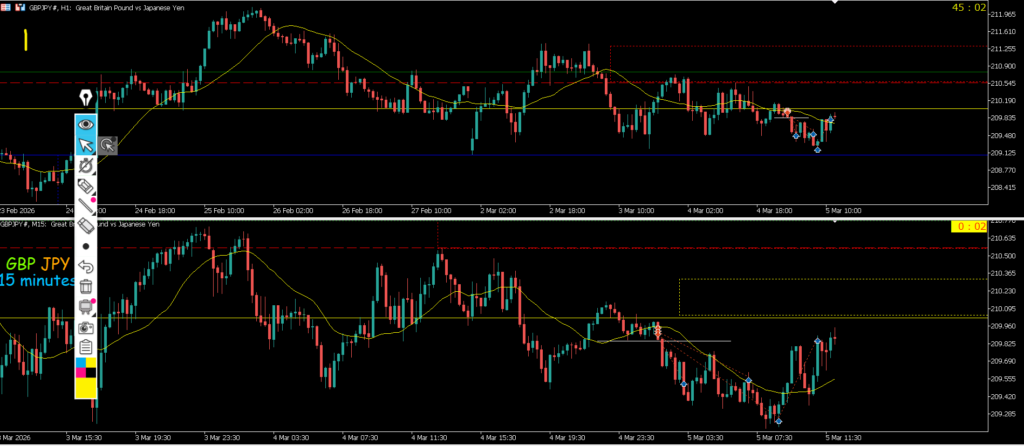The image size is (1024, 446).
Task: Click the trash can to clear drawings
Action: coord(86,287)
